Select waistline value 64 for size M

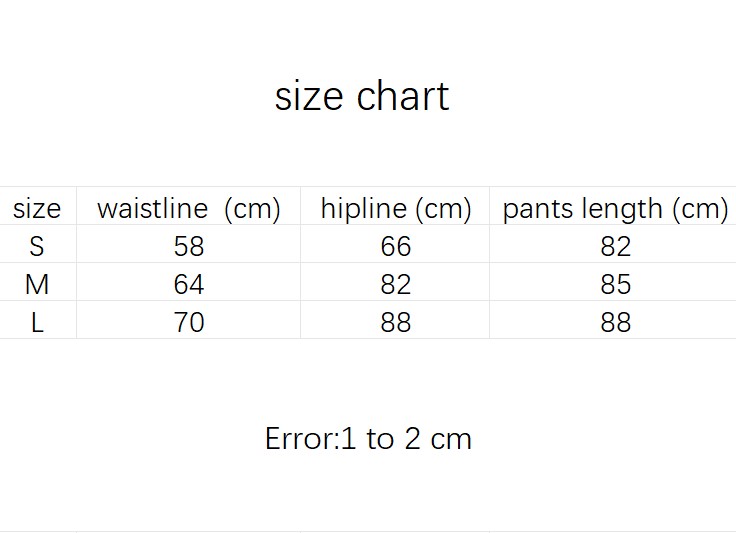click(x=188, y=284)
